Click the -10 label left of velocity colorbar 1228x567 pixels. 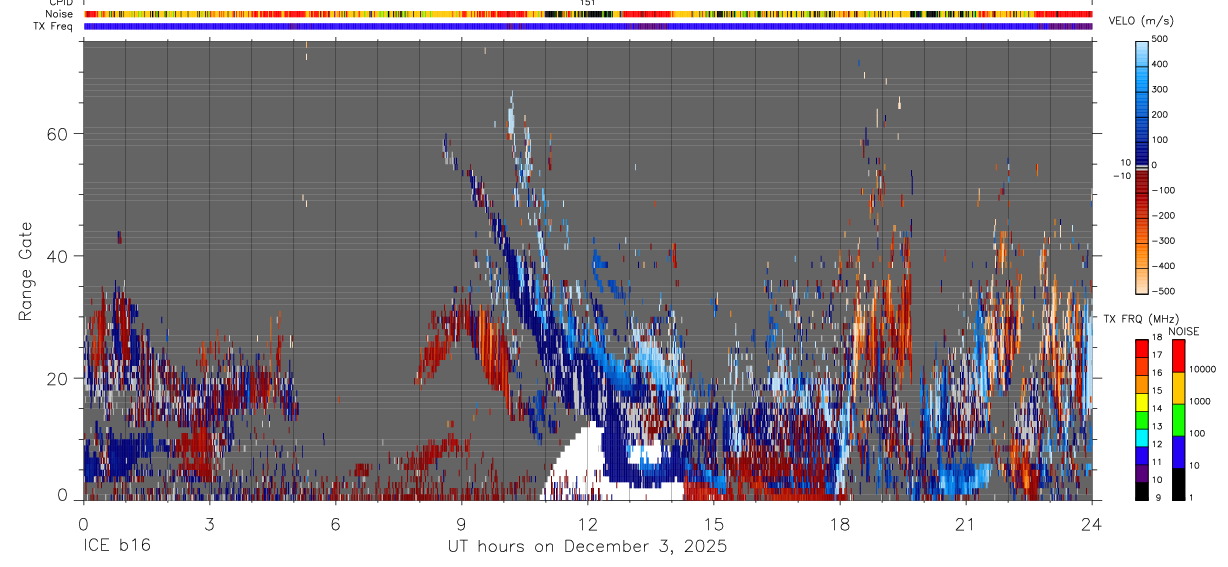click(x=1120, y=175)
